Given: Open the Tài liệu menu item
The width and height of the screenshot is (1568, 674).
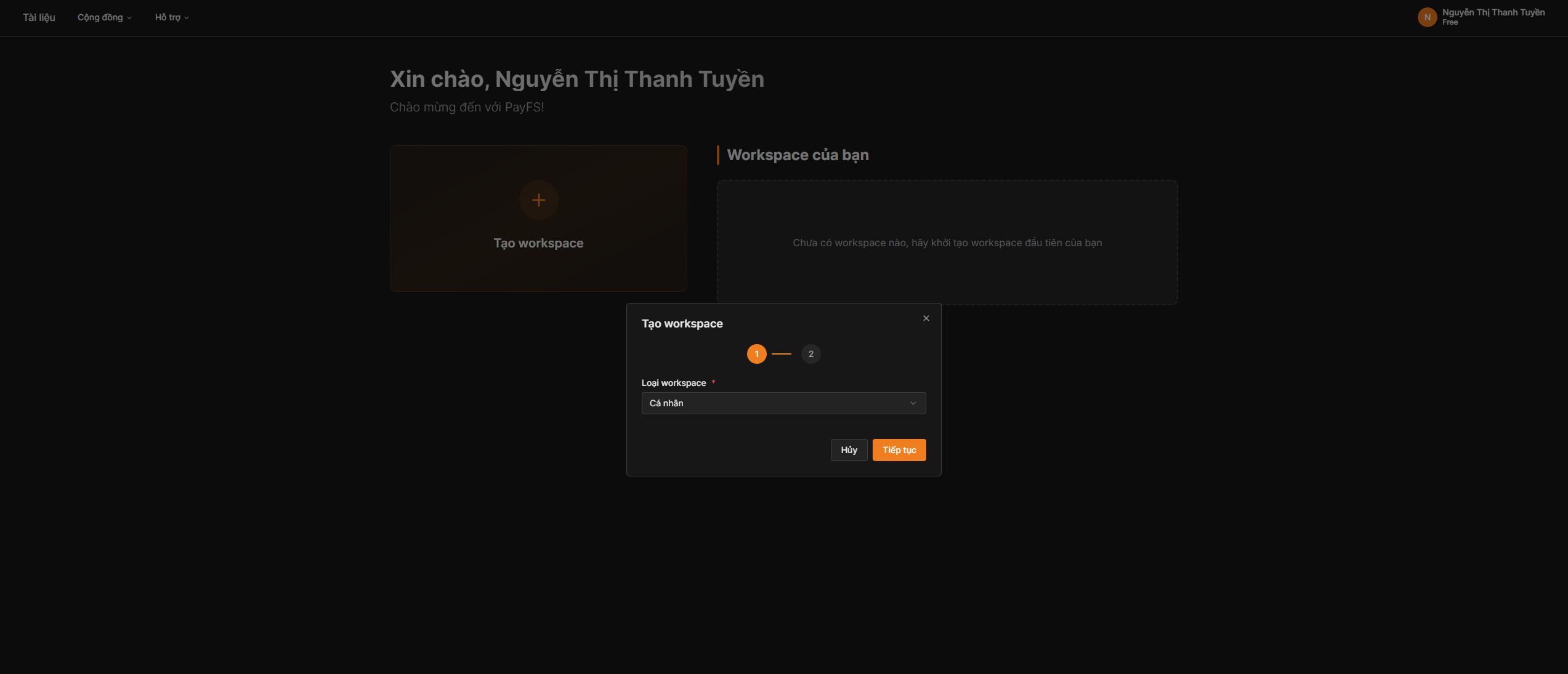Looking at the screenshot, I should tap(39, 17).
